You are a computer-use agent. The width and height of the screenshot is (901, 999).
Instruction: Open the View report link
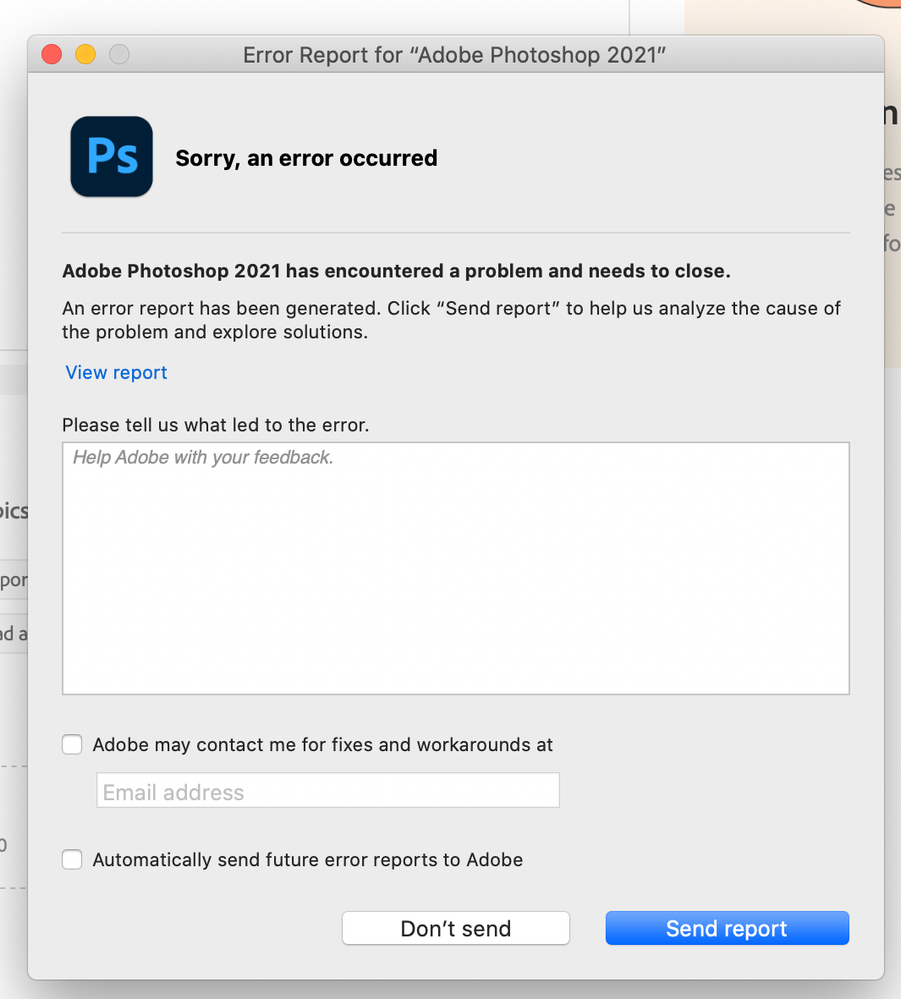click(116, 372)
